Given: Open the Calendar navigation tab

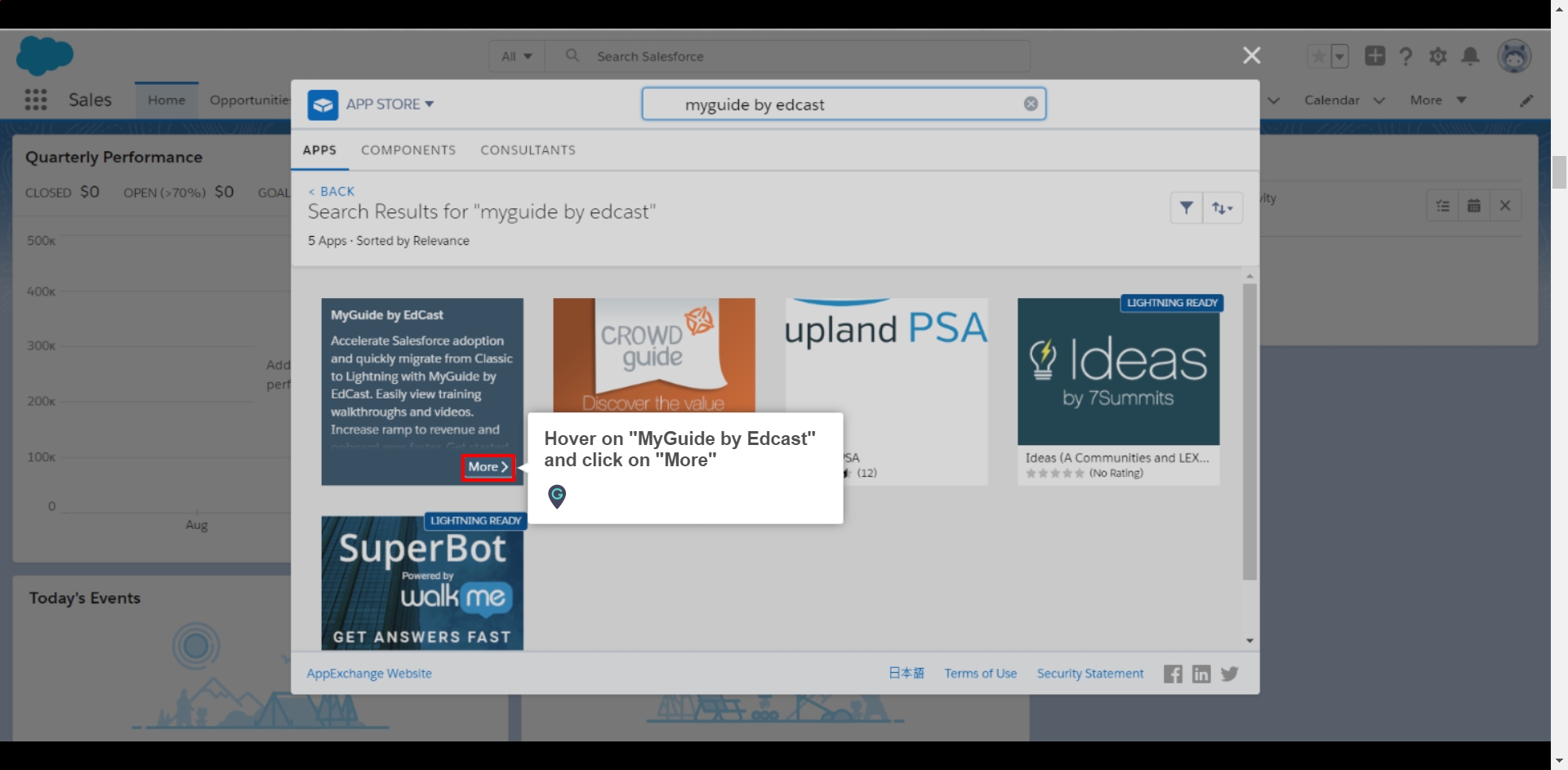Looking at the screenshot, I should point(1332,100).
